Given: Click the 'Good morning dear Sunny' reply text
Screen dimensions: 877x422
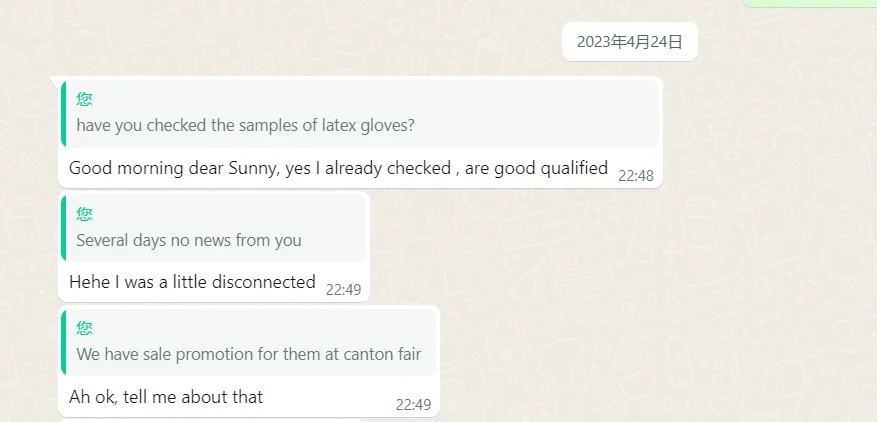Looking at the screenshot, I should click(338, 168).
